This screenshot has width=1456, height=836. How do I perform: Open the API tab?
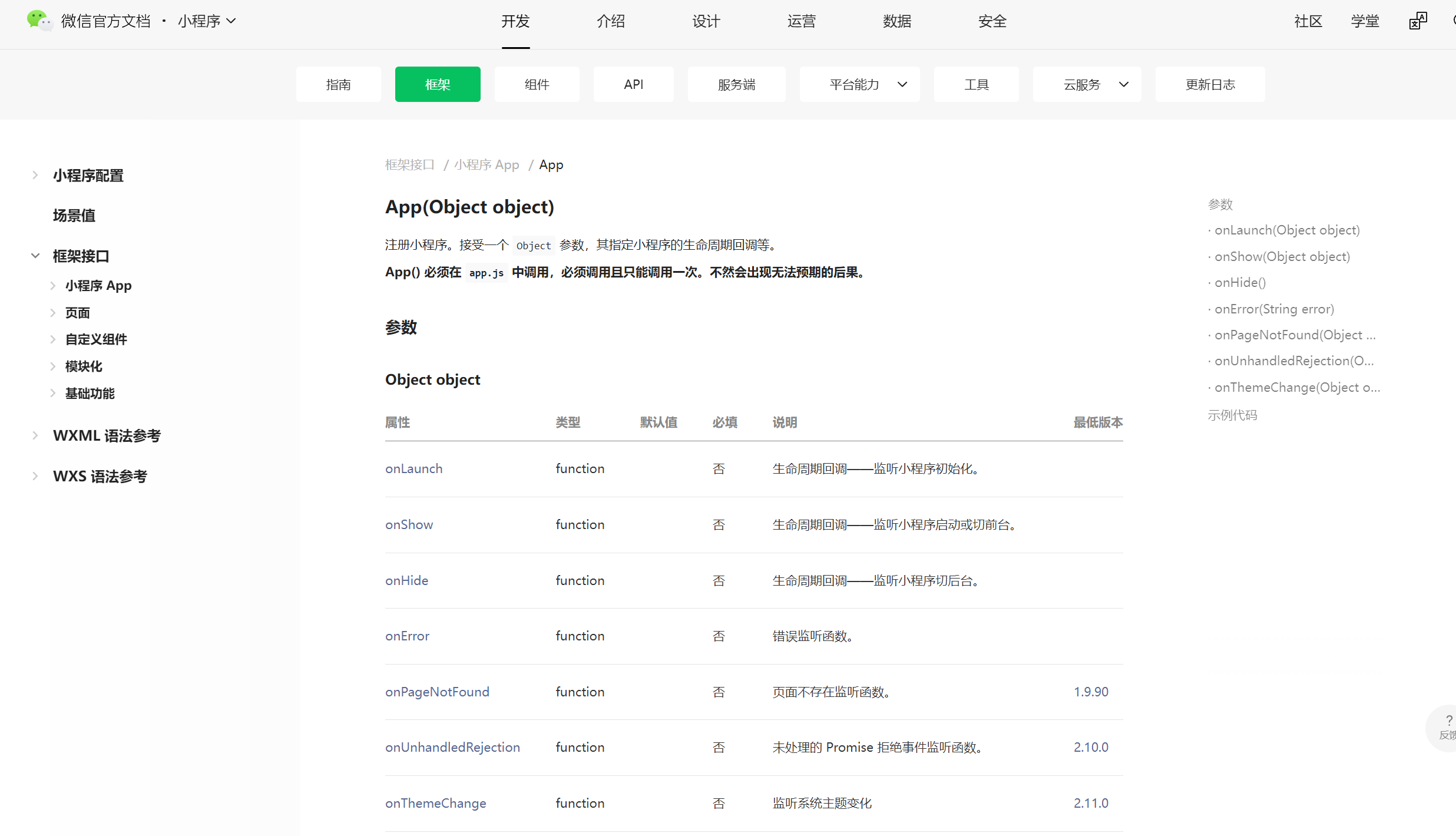click(633, 84)
